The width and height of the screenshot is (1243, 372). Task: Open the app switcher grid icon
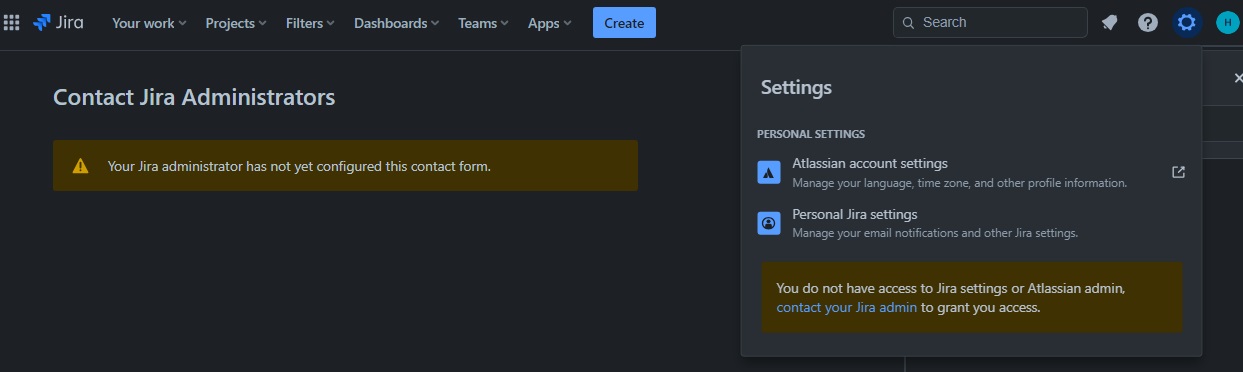tap(12, 22)
